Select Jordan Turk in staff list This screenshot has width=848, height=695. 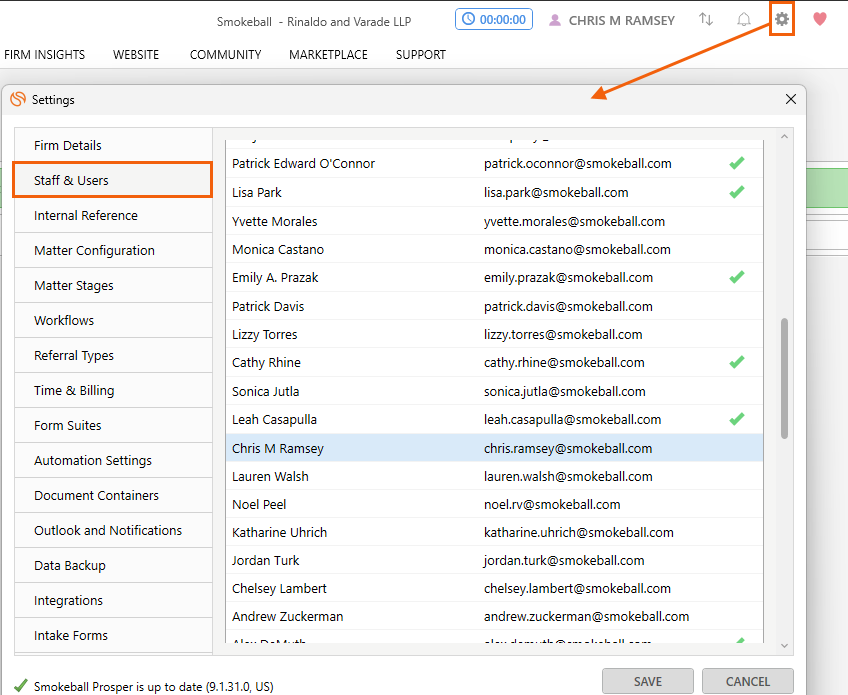click(494, 560)
